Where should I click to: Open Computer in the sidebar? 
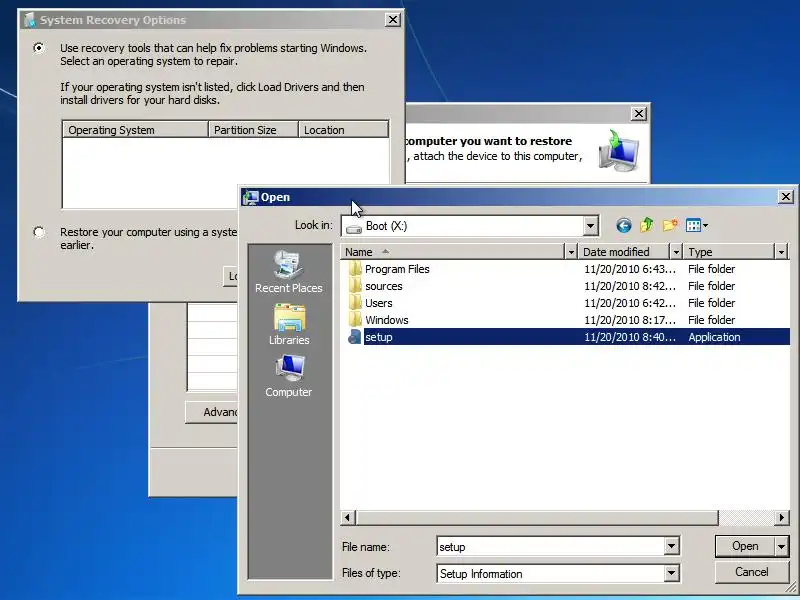pos(289,376)
